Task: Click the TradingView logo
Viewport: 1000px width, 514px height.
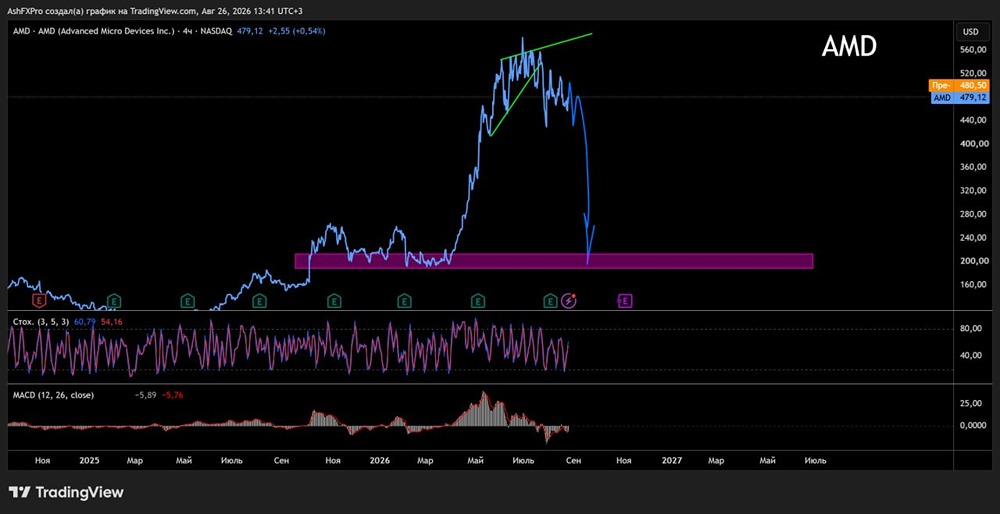Action: 66,492
